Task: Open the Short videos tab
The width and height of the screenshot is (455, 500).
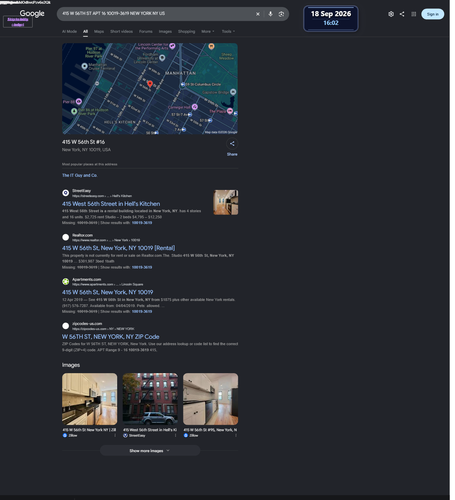Action: point(121,31)
